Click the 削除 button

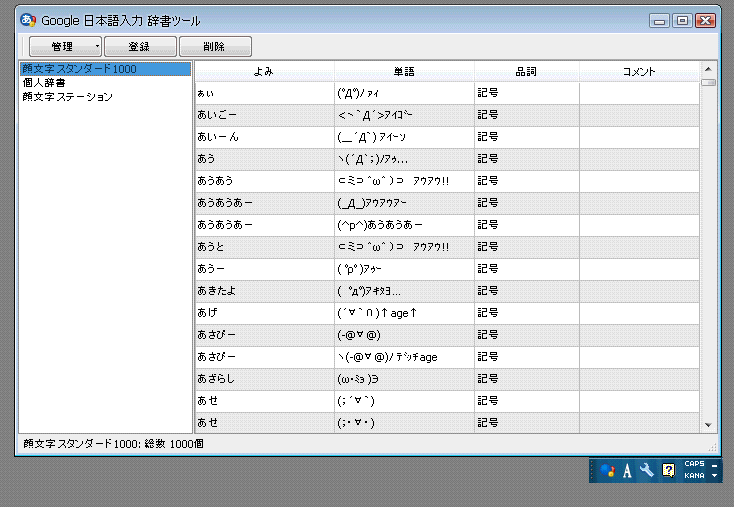click(x=215, y=46)
